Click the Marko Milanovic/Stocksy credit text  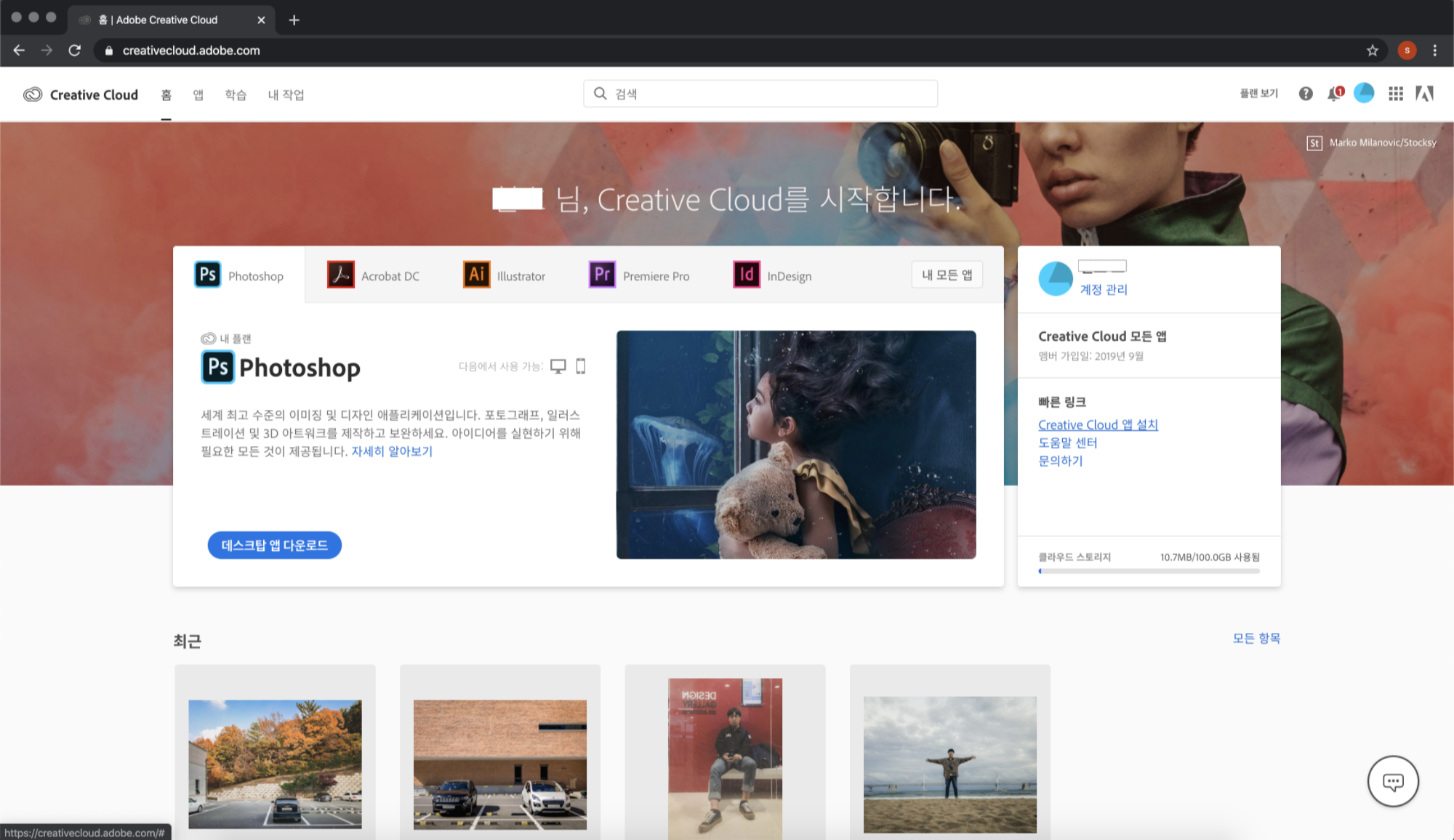coord(1383,143)
